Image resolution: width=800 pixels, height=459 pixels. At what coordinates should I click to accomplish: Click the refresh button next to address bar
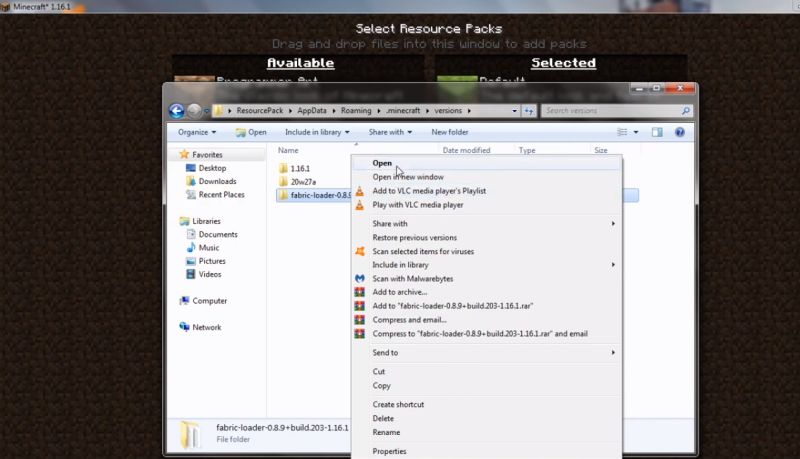[x=529, y=111]
